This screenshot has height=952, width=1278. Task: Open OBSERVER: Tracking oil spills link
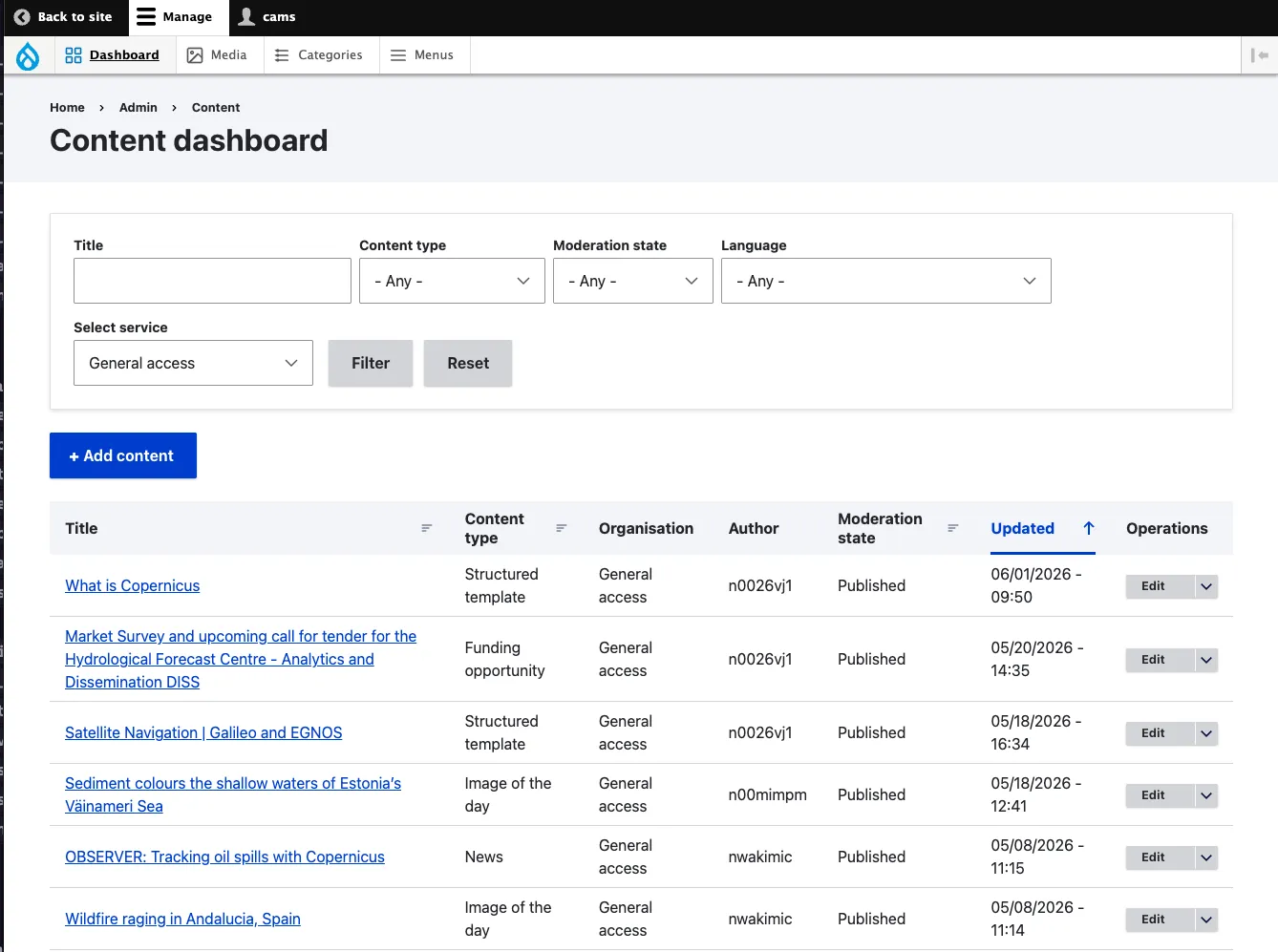coord(224,857)
